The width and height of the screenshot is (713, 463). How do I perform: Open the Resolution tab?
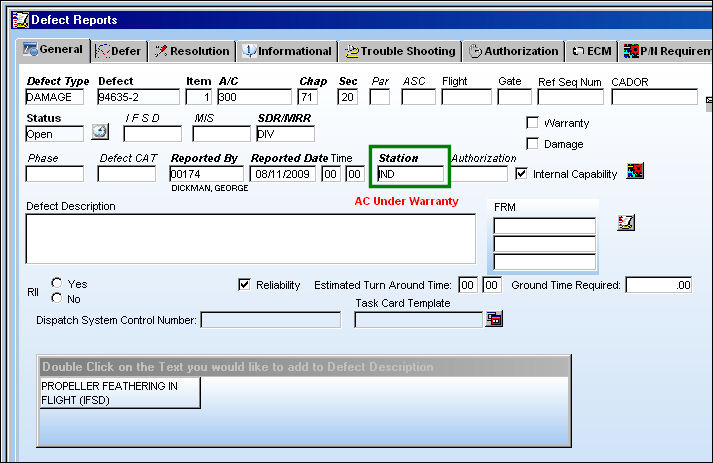tap(192, 51)
